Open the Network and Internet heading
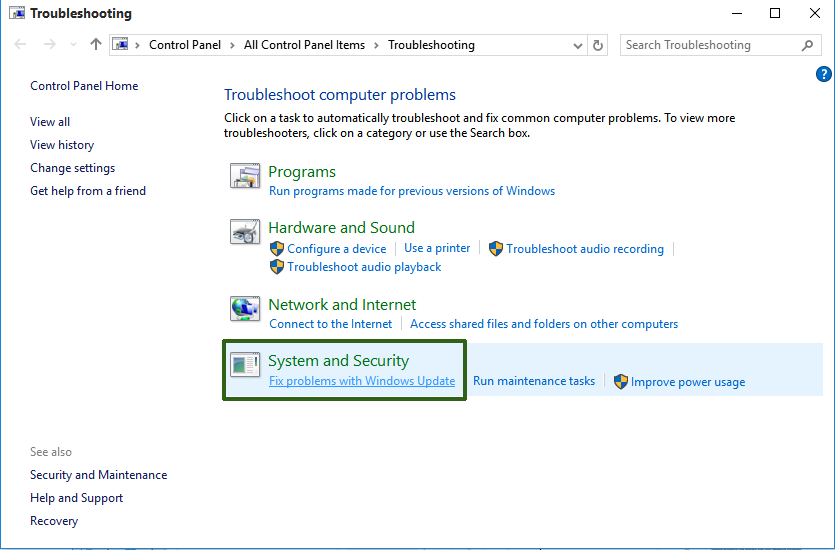 [x=342, y=305]
